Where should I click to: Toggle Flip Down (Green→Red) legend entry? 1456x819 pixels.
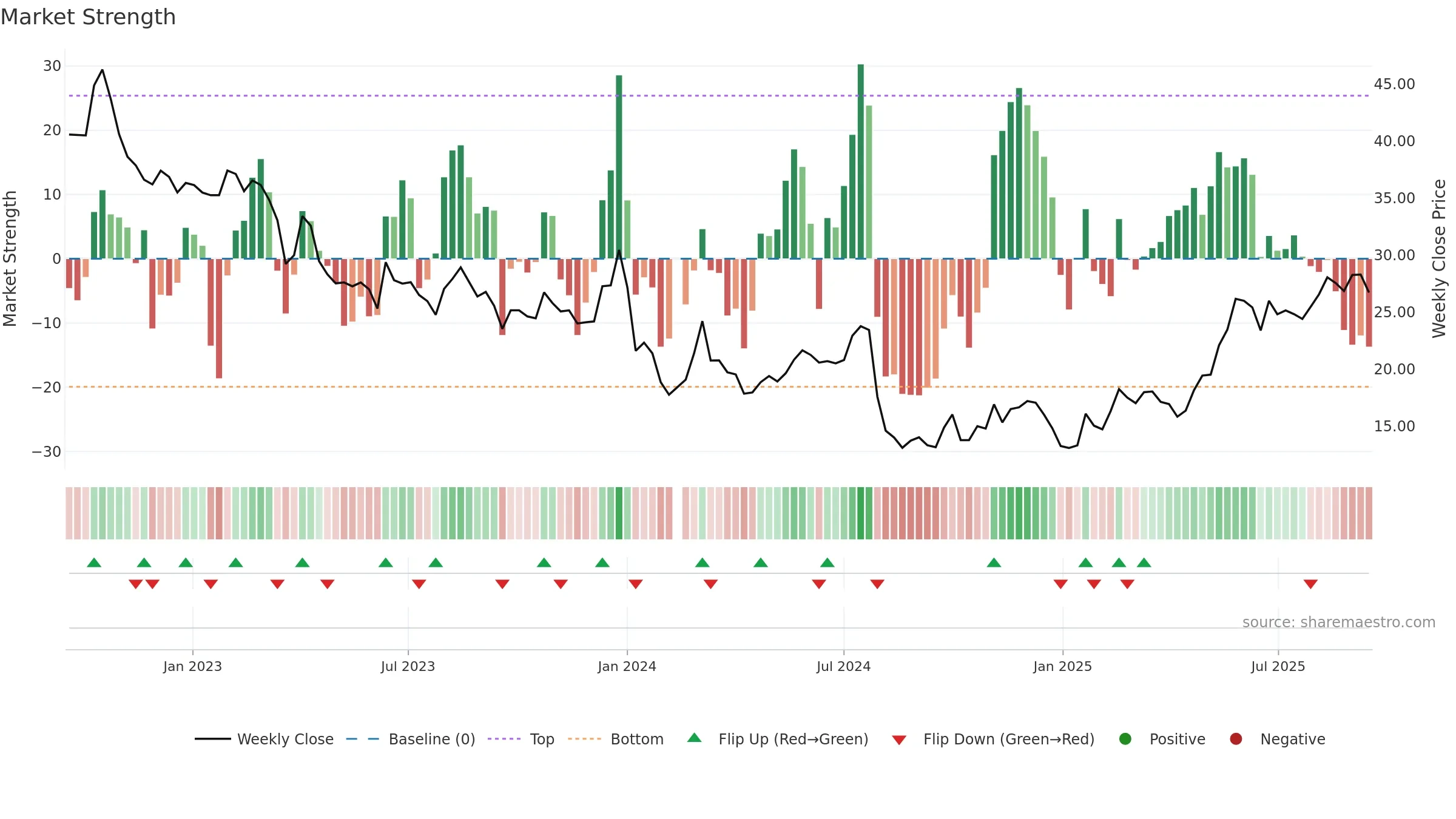[993, 739]
